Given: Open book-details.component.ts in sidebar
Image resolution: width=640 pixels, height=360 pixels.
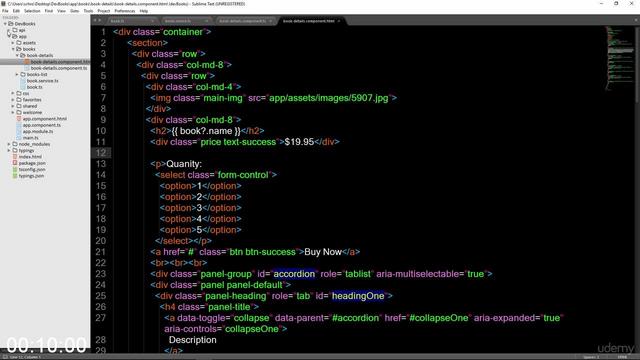Looking at the screenshot, I should [x=59, y=68].
